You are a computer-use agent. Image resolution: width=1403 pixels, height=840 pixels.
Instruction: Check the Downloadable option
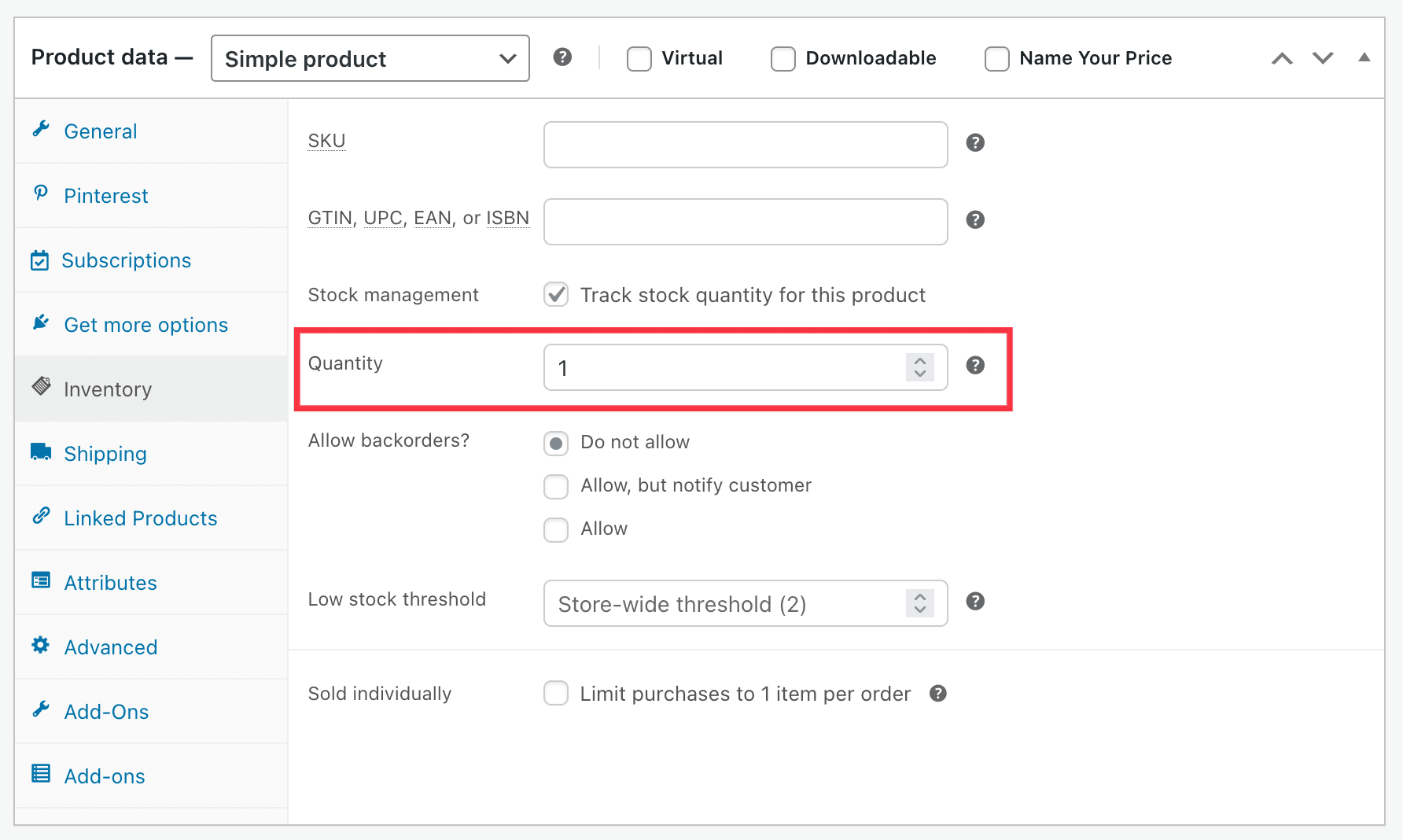pyautogui.click(x=783, y=58)
